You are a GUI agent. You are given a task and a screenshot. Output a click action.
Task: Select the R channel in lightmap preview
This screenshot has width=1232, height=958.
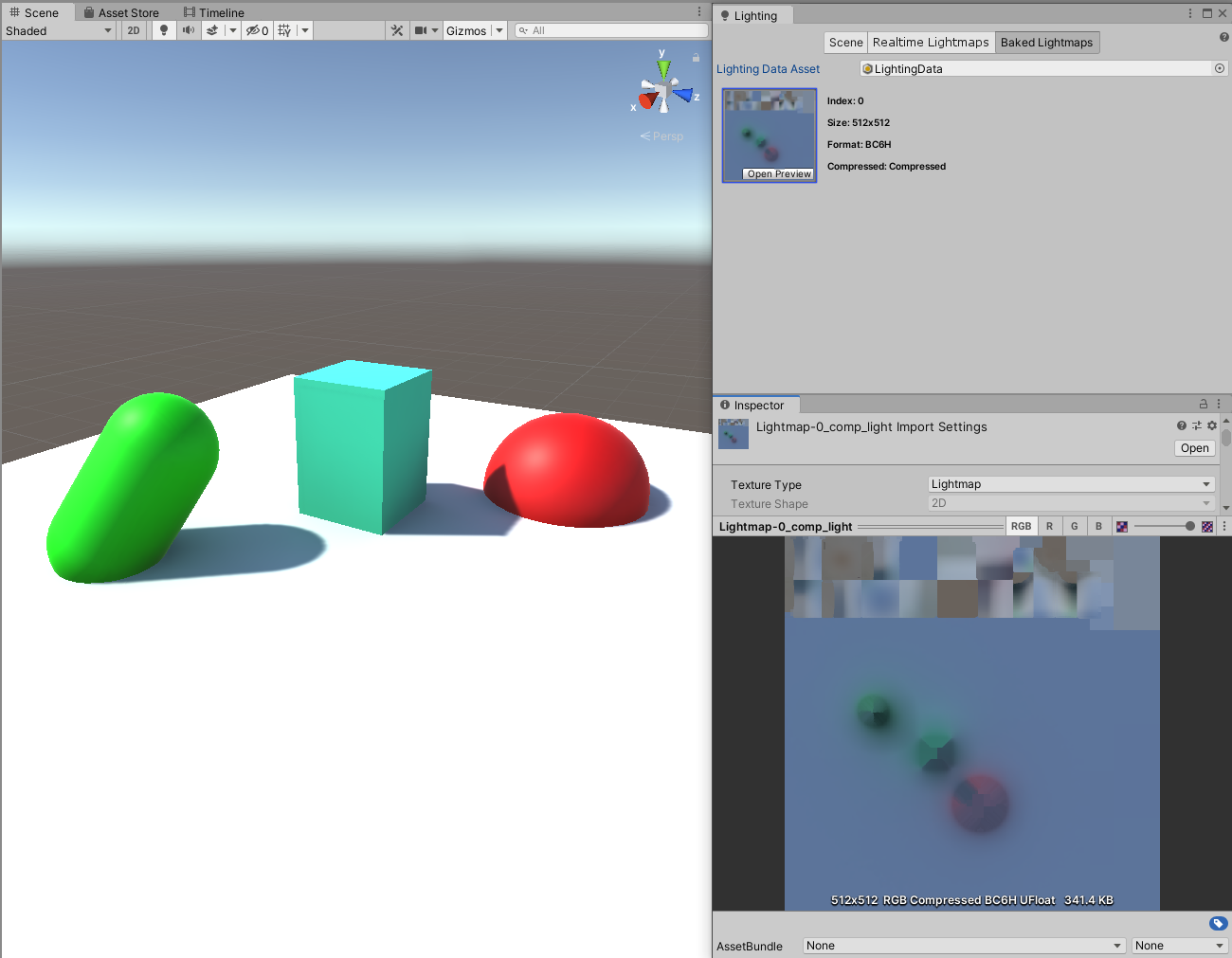1049,526
